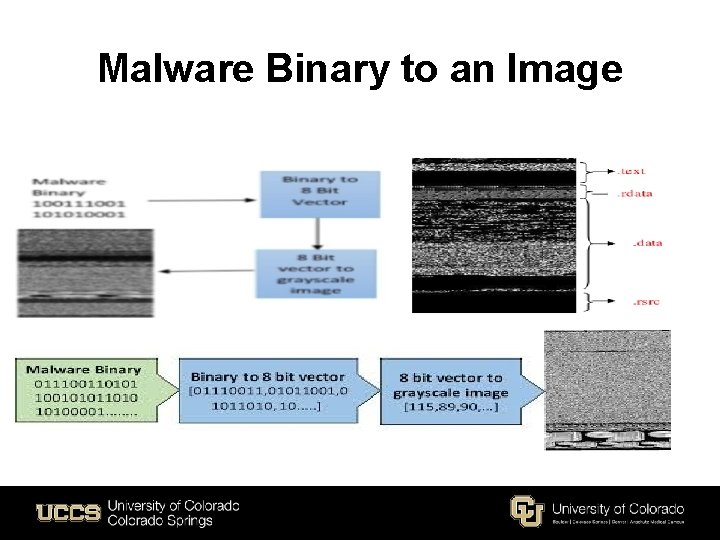Click the '8 Bit vector to grayscale image' blue box
Screen dimensions: 720x540
pyautogui.click(x=316, y=274)
